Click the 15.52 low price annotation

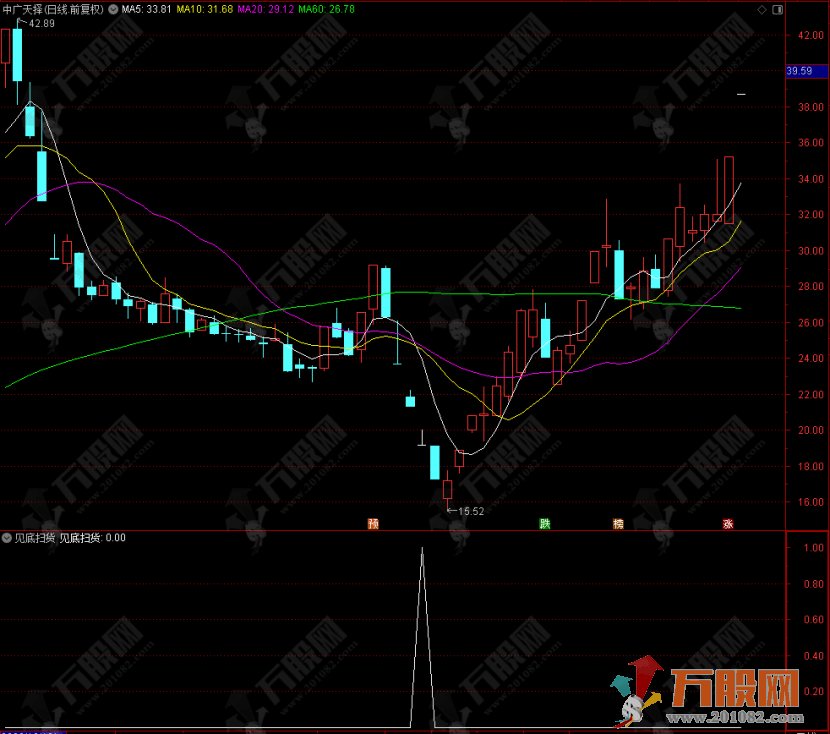[471, 511]
